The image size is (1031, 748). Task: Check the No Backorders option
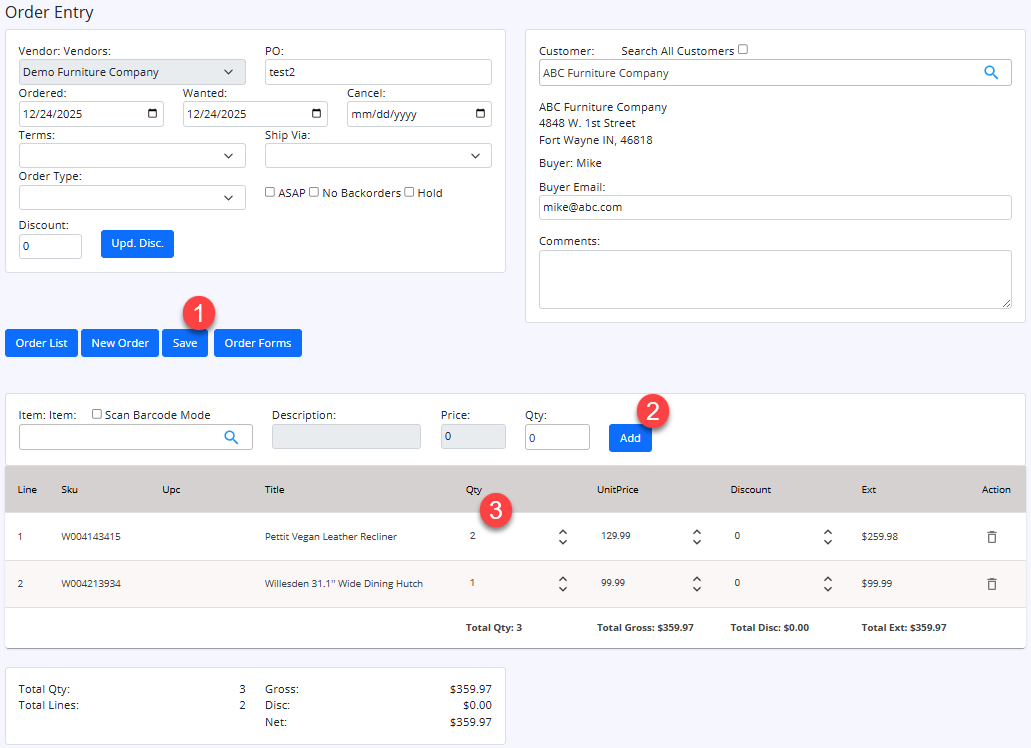[x=314, y=192]
